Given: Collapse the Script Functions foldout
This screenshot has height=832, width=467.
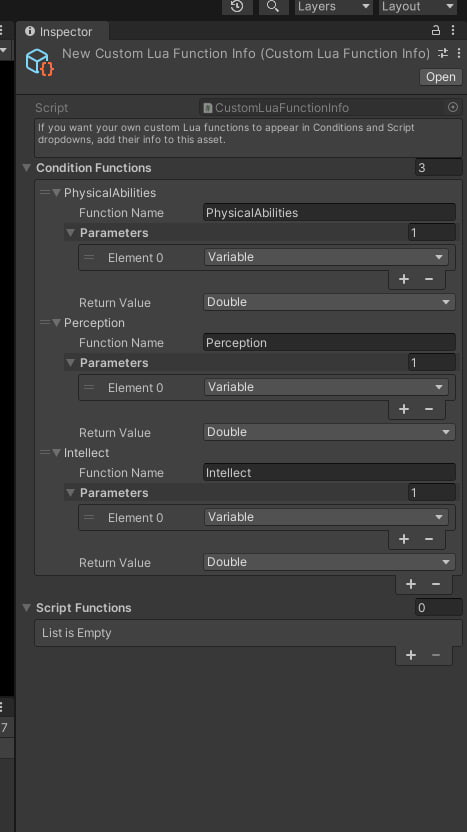Looking at the screenshot, I should click(26, 608).
